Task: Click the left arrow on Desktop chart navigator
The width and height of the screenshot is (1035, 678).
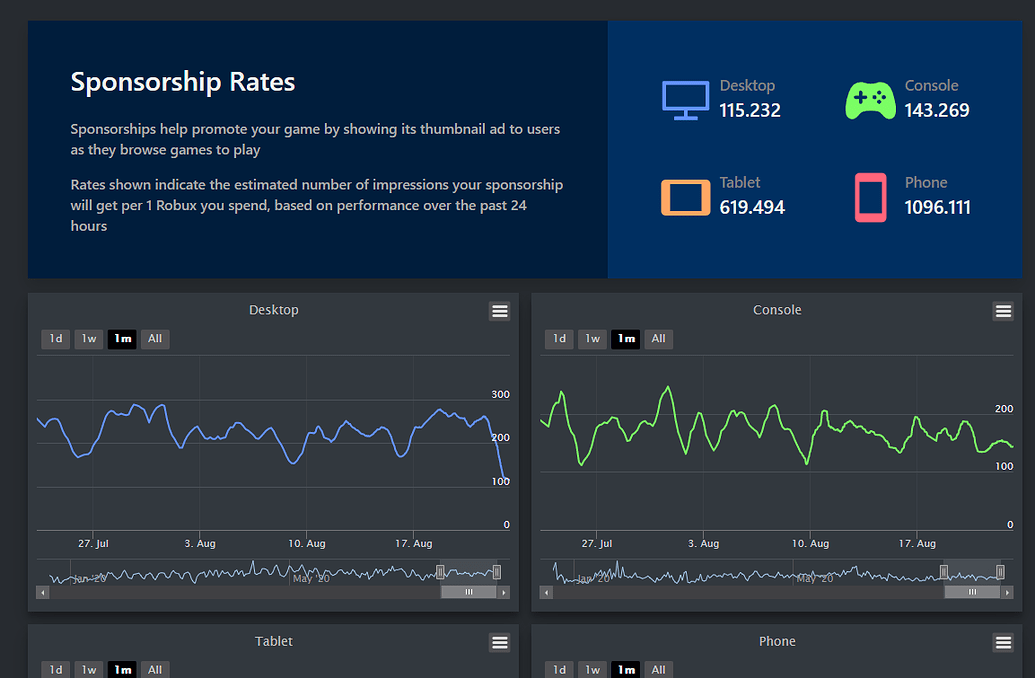Action: (42, 591)
